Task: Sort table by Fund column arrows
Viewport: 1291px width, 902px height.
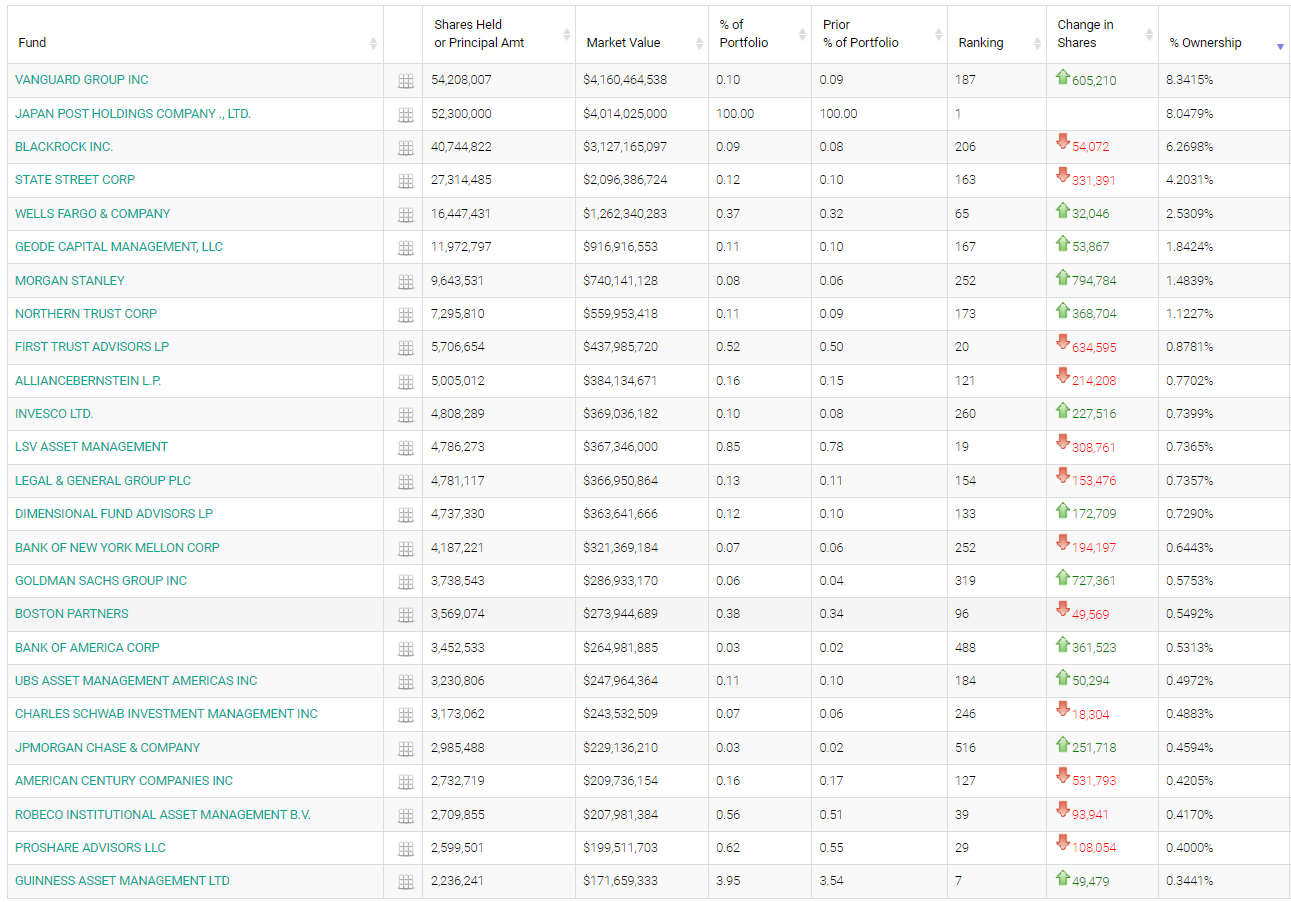Action: [373, 44]
